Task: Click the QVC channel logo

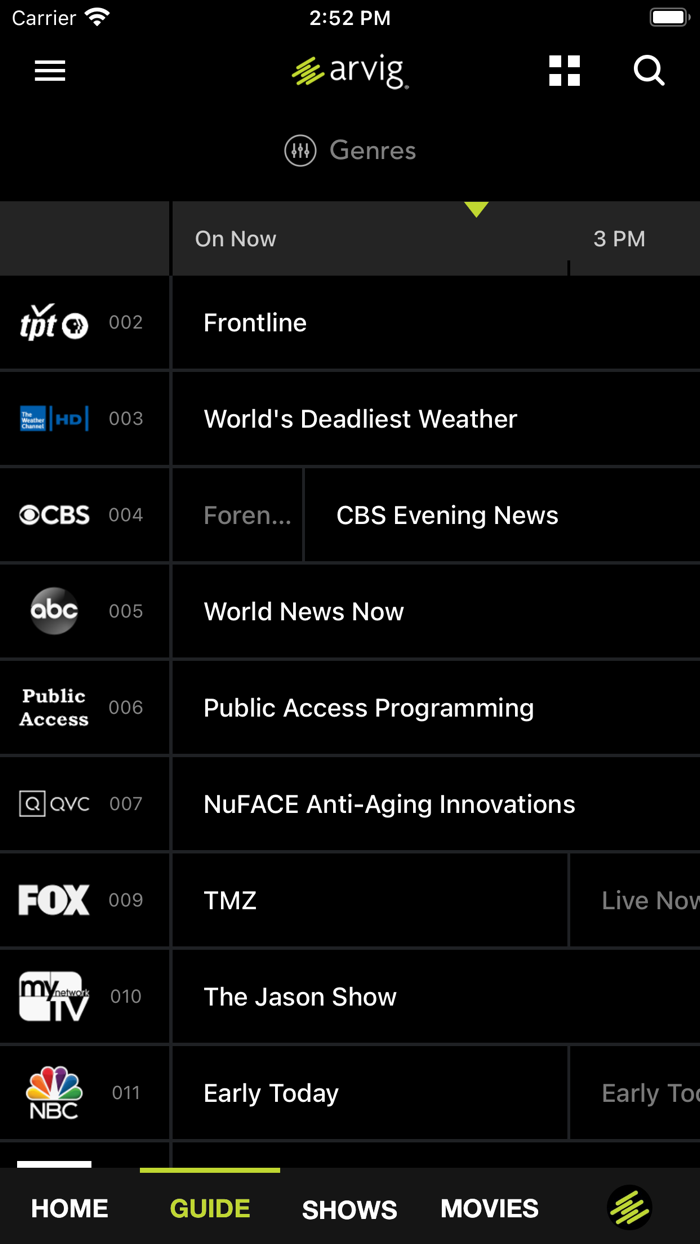Action: 52,803
